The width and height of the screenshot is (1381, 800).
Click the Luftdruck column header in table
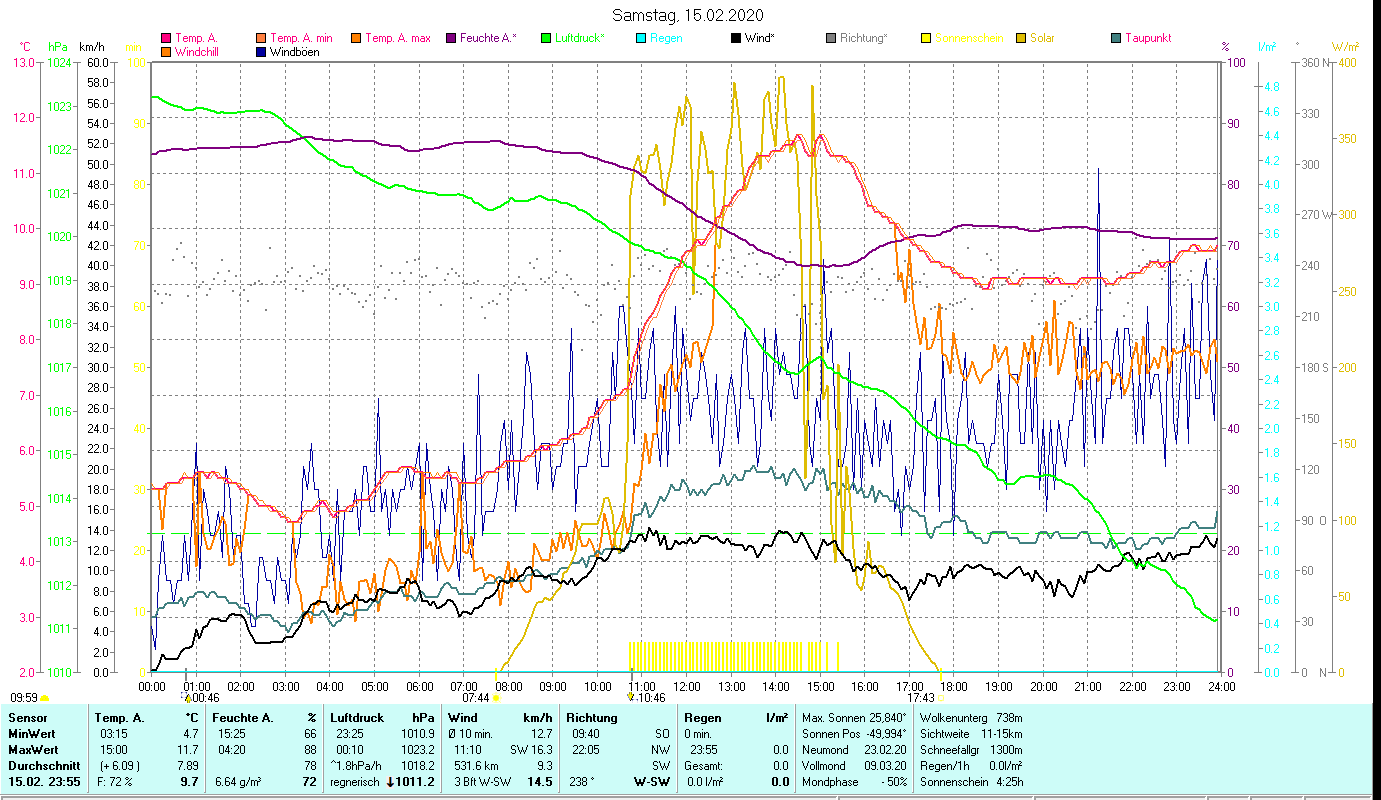coord(357,718)
